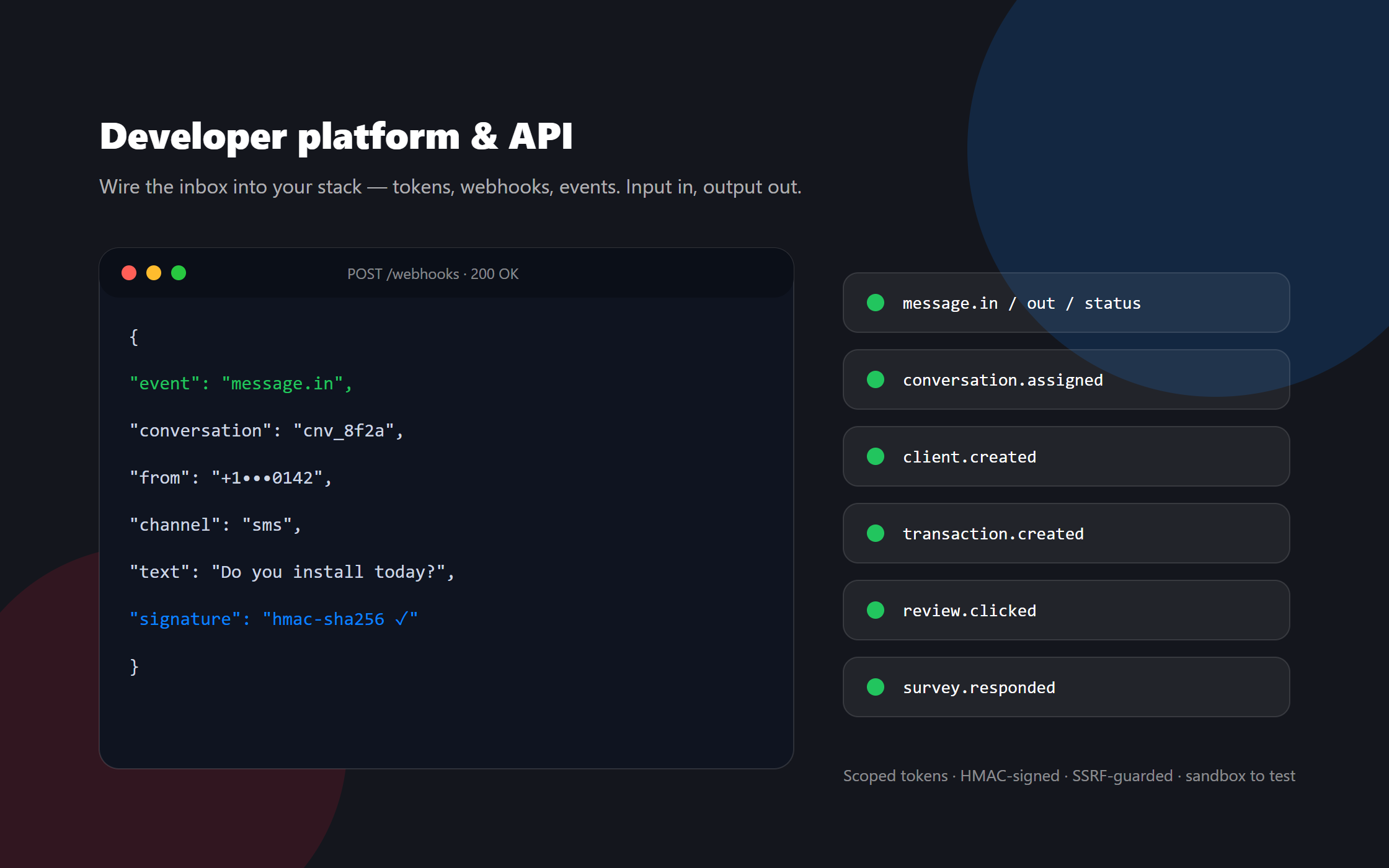Click the "text": "Do you install today?" line

292,572
